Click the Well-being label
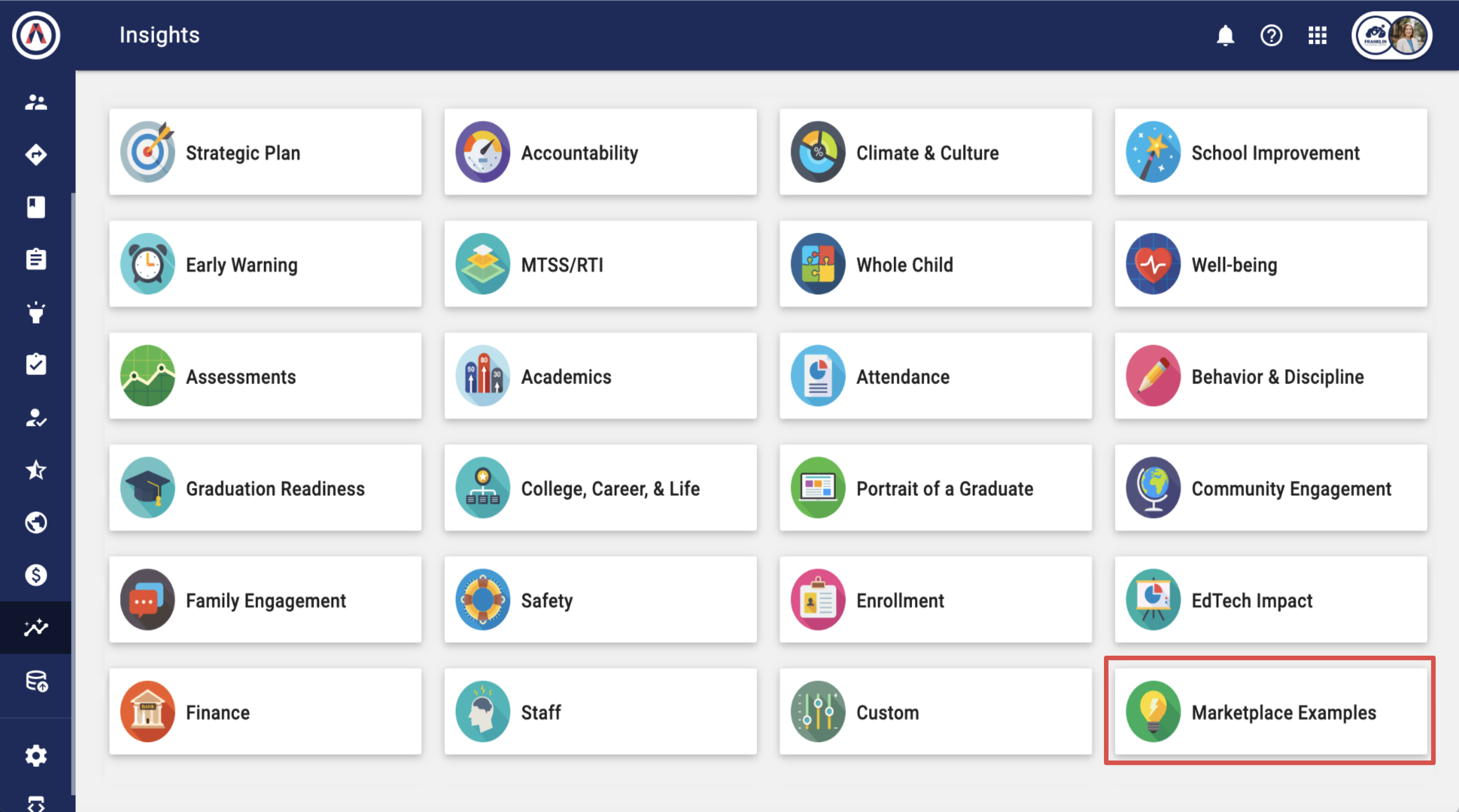1459x812 pixels. click(1234, 265)
